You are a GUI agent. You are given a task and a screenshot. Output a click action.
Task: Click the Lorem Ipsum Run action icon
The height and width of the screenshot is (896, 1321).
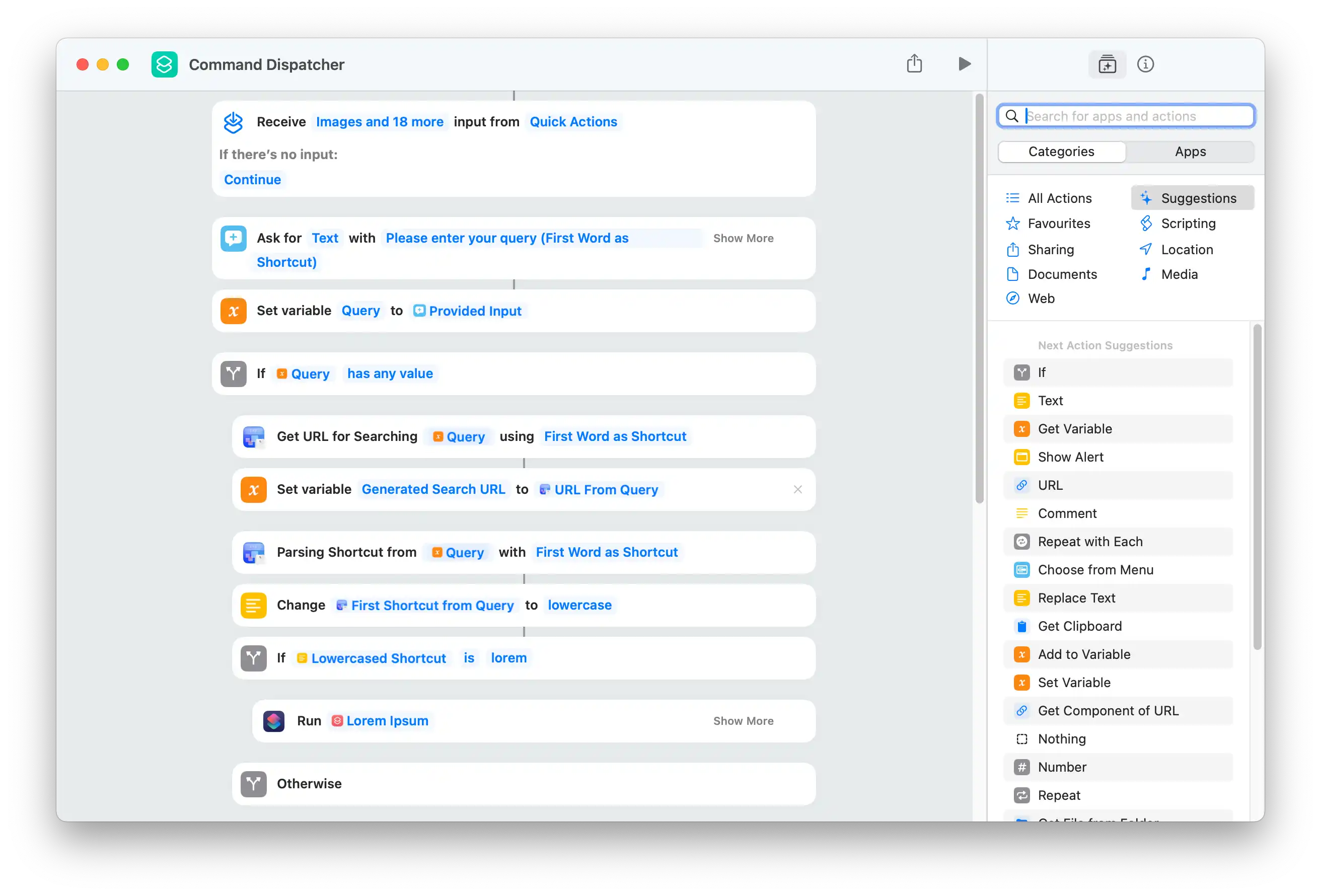[273, 721]
